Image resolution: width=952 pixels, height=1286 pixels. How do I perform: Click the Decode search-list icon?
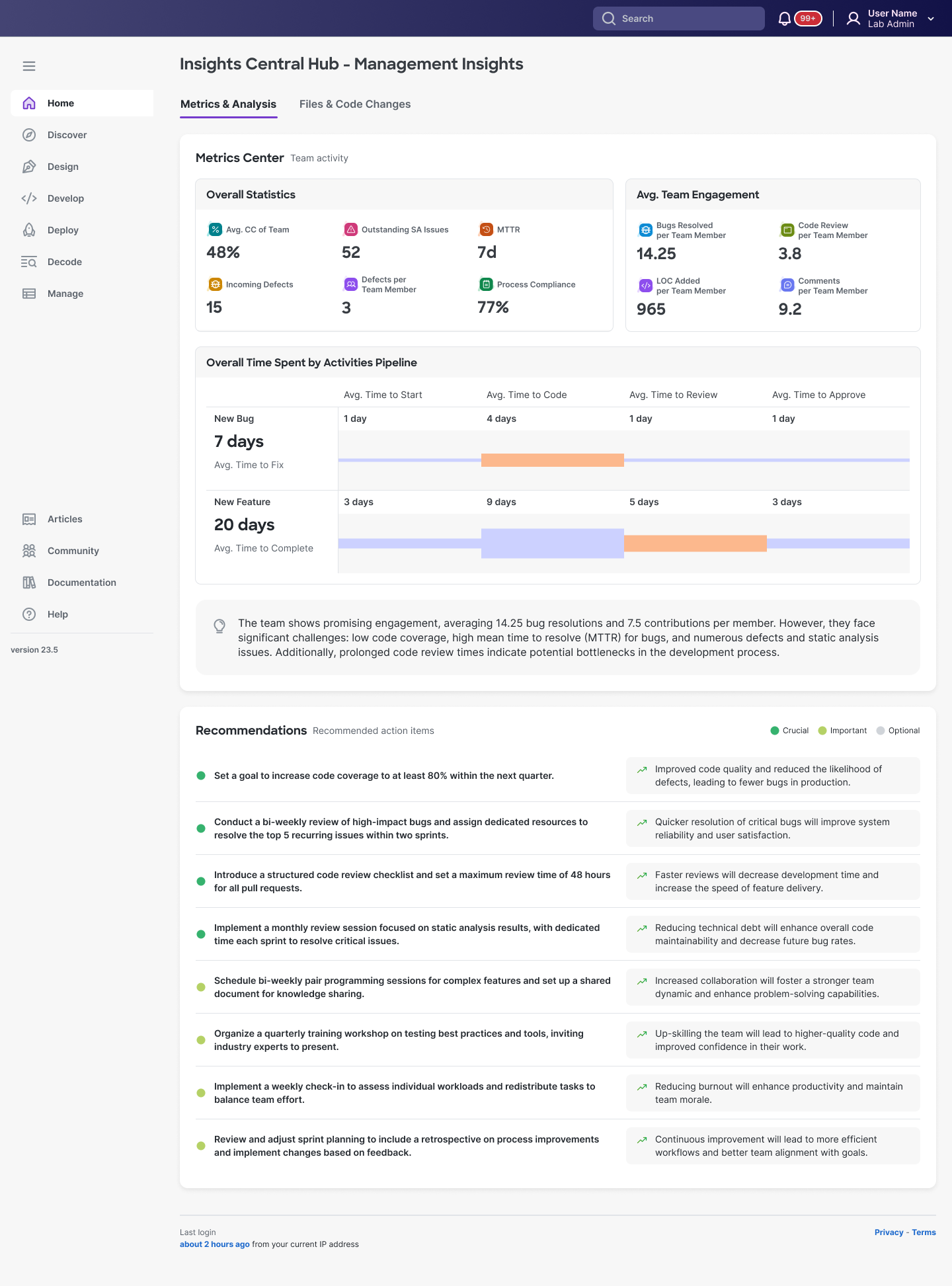click(x=29, y=262)
